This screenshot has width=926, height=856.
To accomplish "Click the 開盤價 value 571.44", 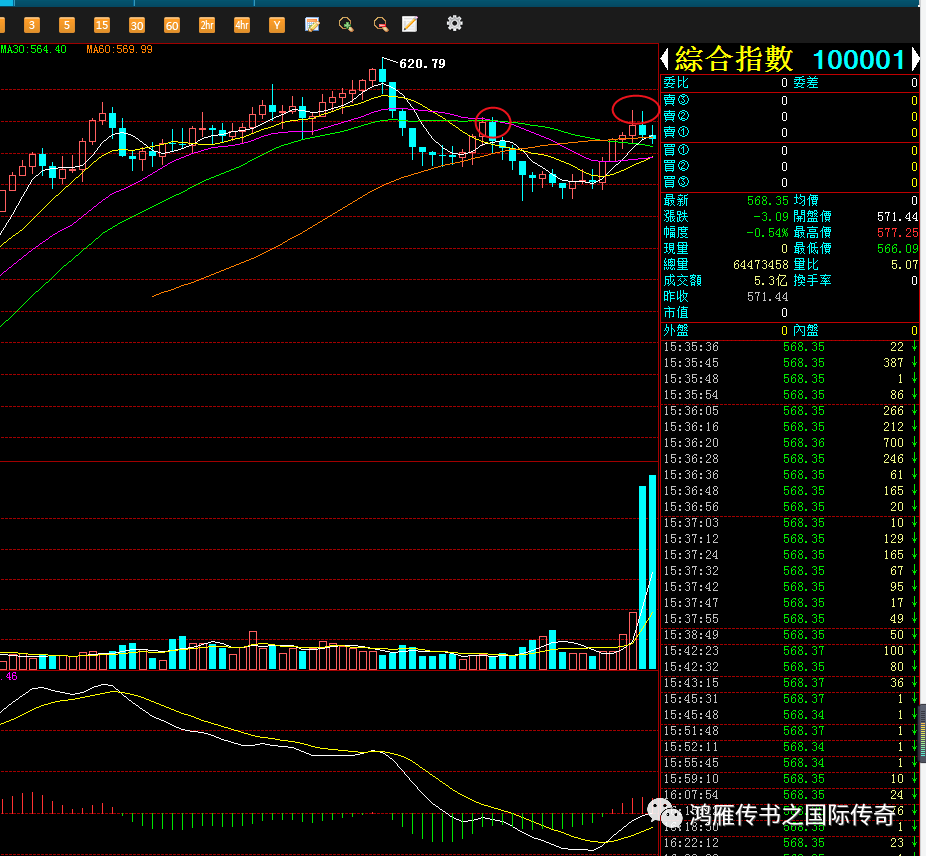I will [x=898, y=217].
